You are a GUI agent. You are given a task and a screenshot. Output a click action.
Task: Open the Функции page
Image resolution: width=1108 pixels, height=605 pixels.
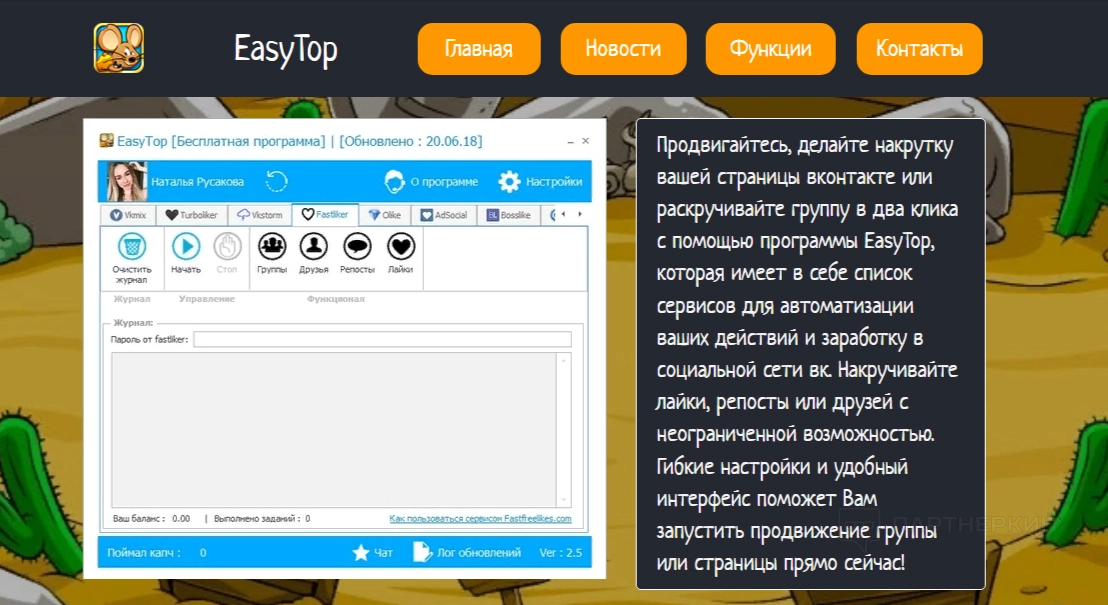tap(770, 49)
